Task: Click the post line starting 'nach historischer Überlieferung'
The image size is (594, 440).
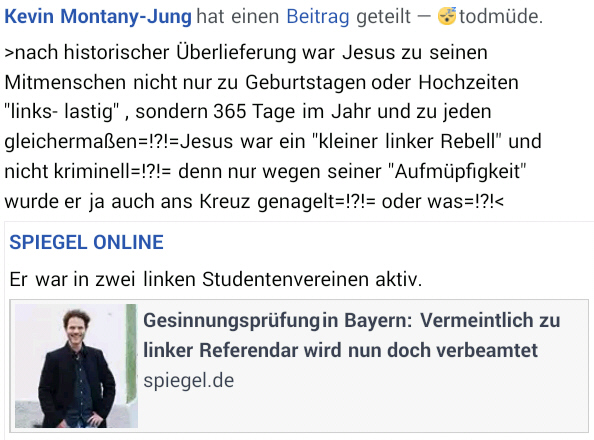Action: (246, 53)
